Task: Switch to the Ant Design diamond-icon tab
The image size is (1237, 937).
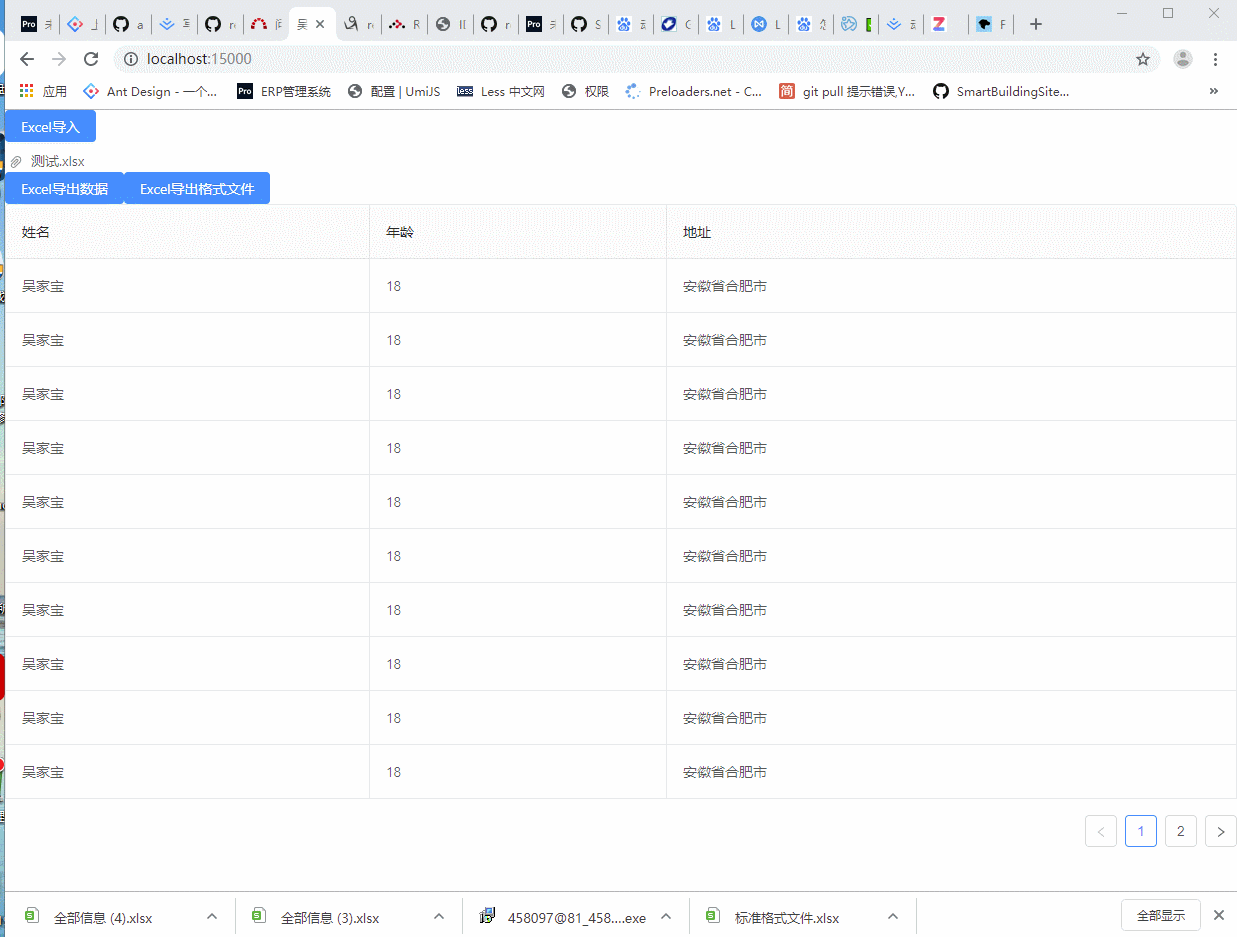Action: click(80, 24)
